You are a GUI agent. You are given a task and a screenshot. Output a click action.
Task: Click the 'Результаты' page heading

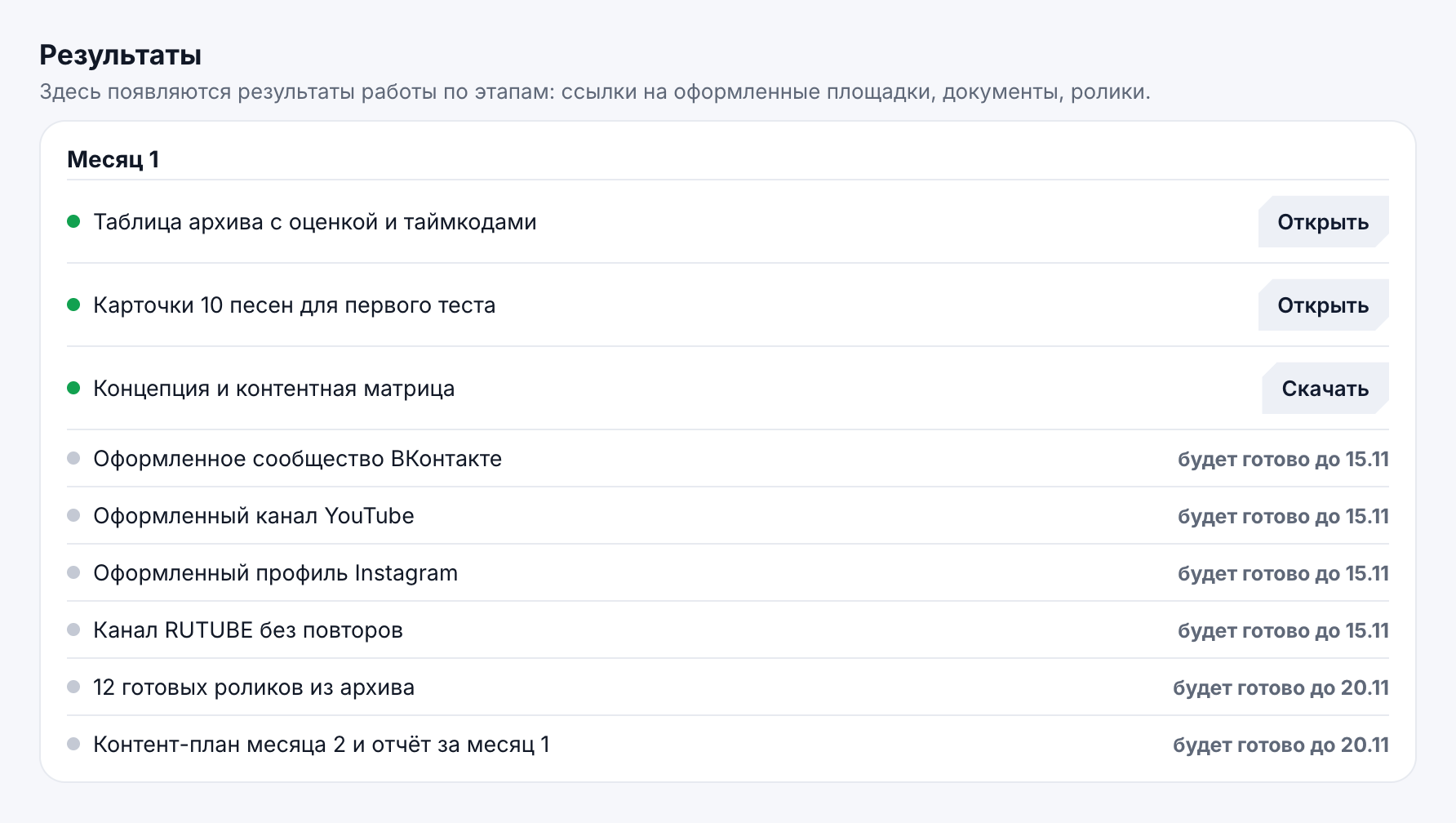121,55
